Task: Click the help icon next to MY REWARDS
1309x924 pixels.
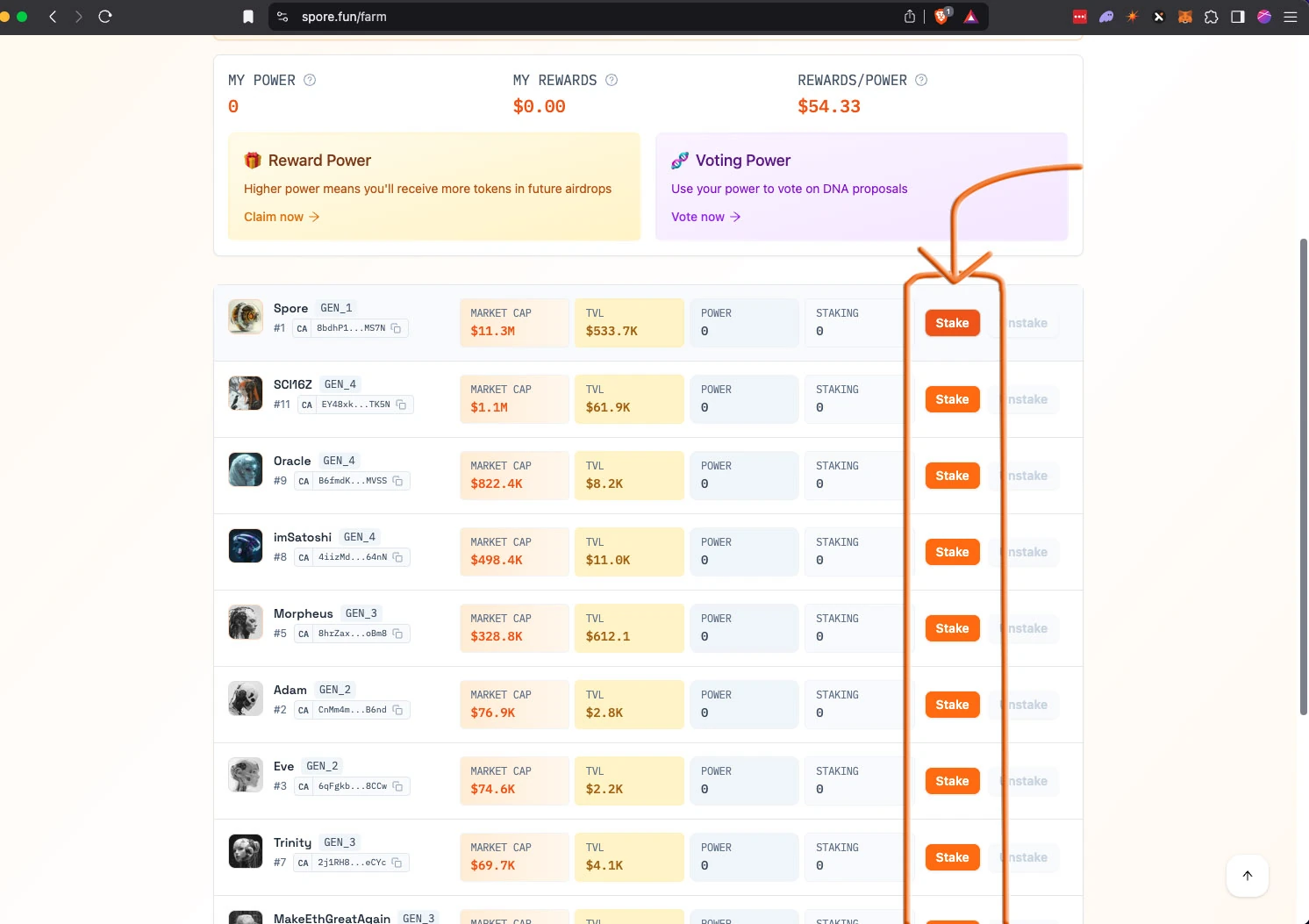Action: pos(612,80)
